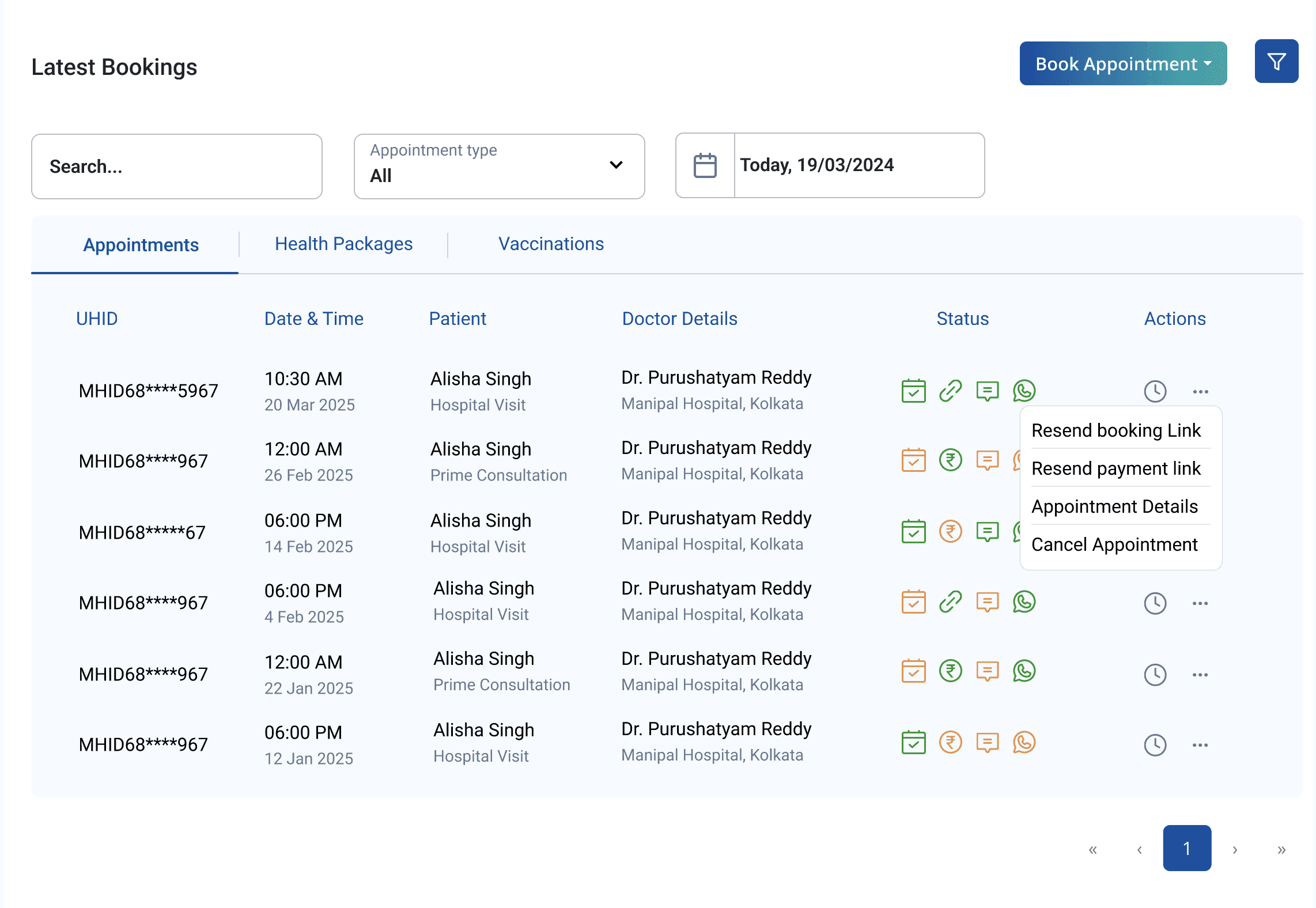
Task: Click into the Search input field
Action: pos(176,167)
